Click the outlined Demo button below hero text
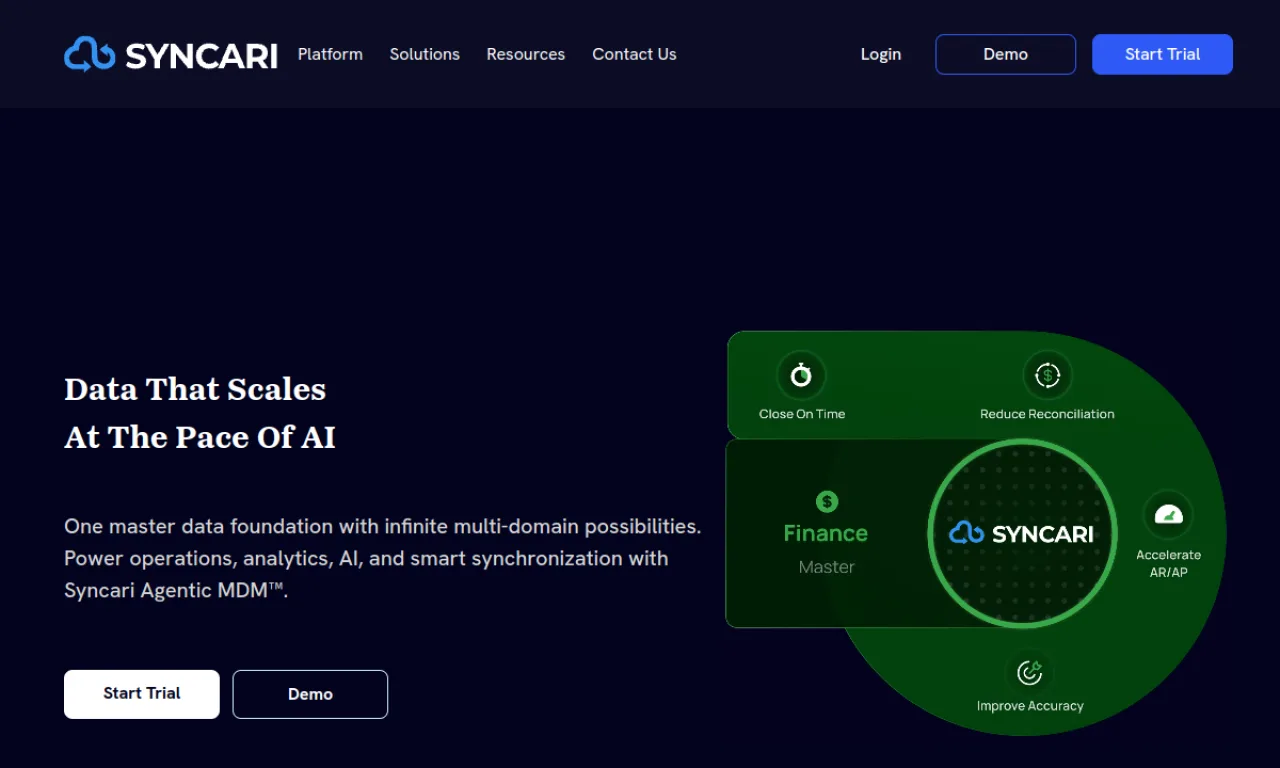The width and height of the screenshot is (1280, 768). pos(310,694)
